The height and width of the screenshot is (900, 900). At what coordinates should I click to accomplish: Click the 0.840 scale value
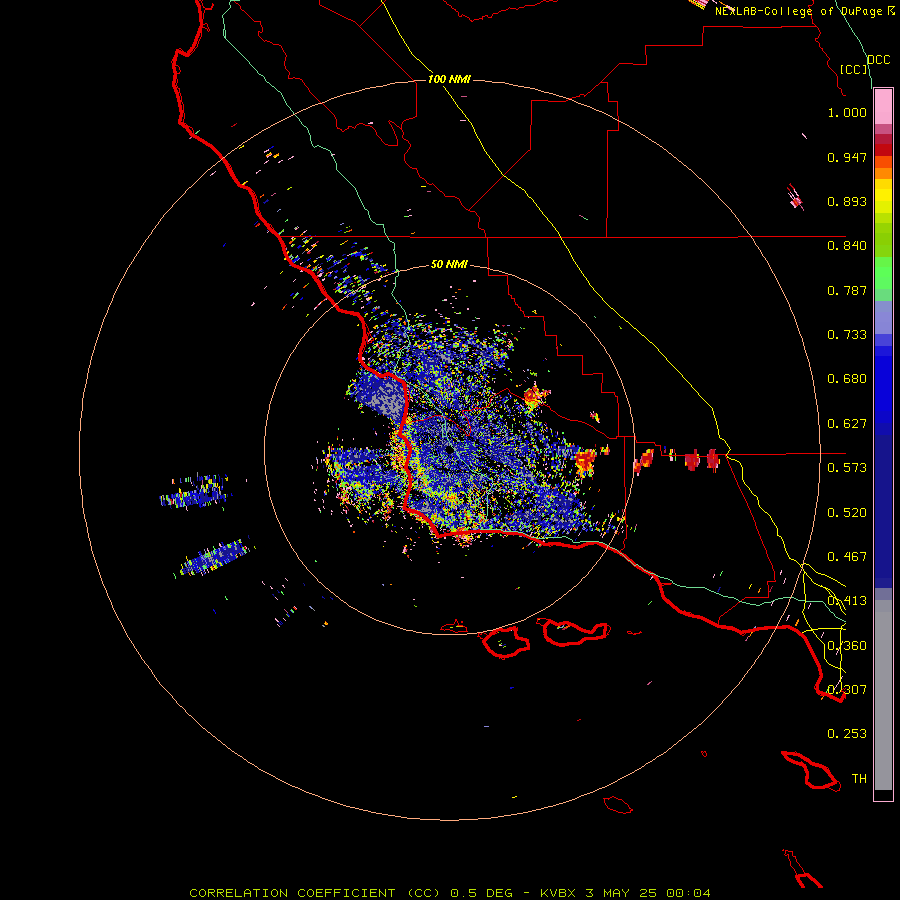[847, 246]
